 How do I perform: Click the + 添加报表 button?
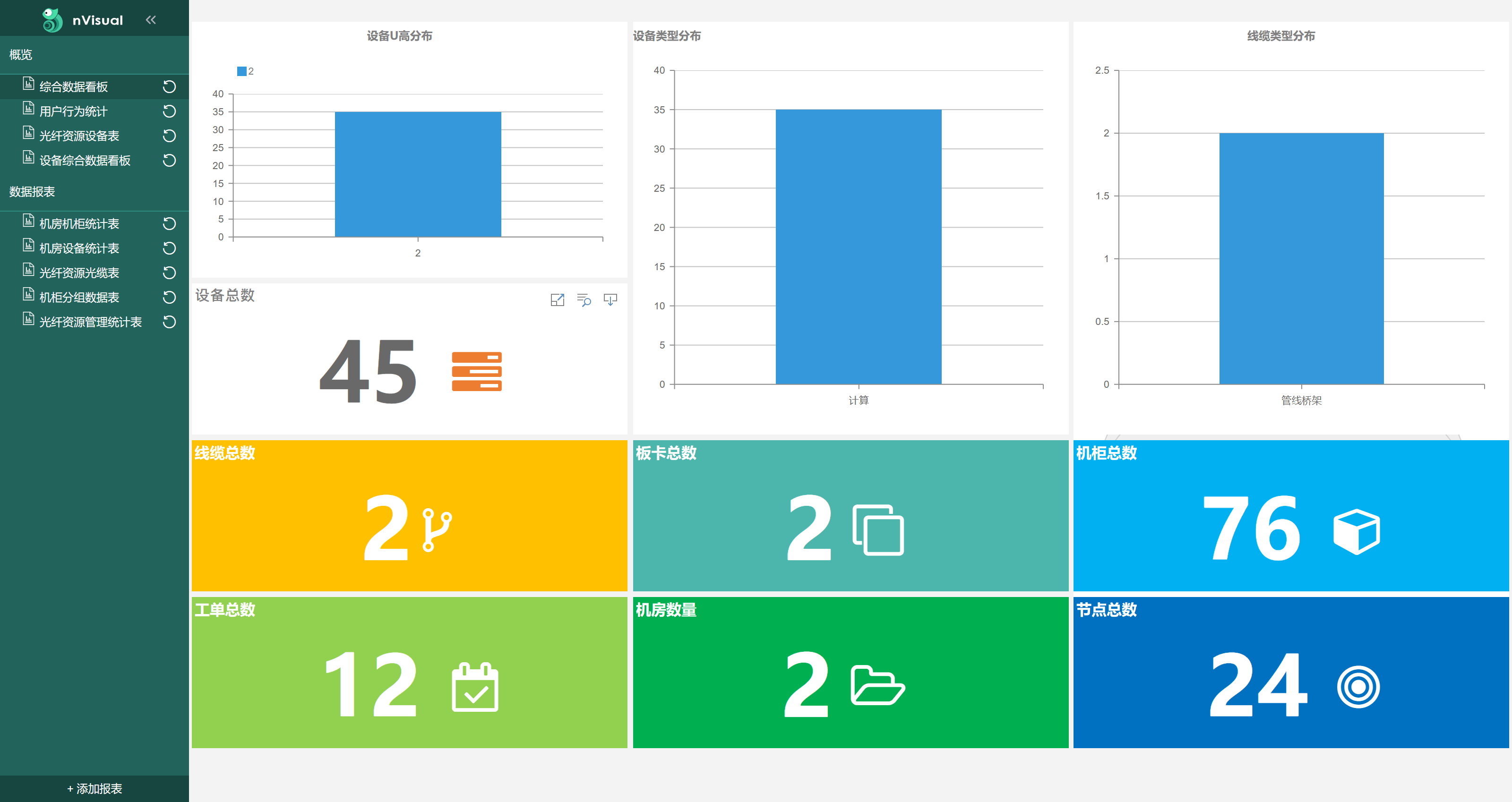tap(94, 788)
